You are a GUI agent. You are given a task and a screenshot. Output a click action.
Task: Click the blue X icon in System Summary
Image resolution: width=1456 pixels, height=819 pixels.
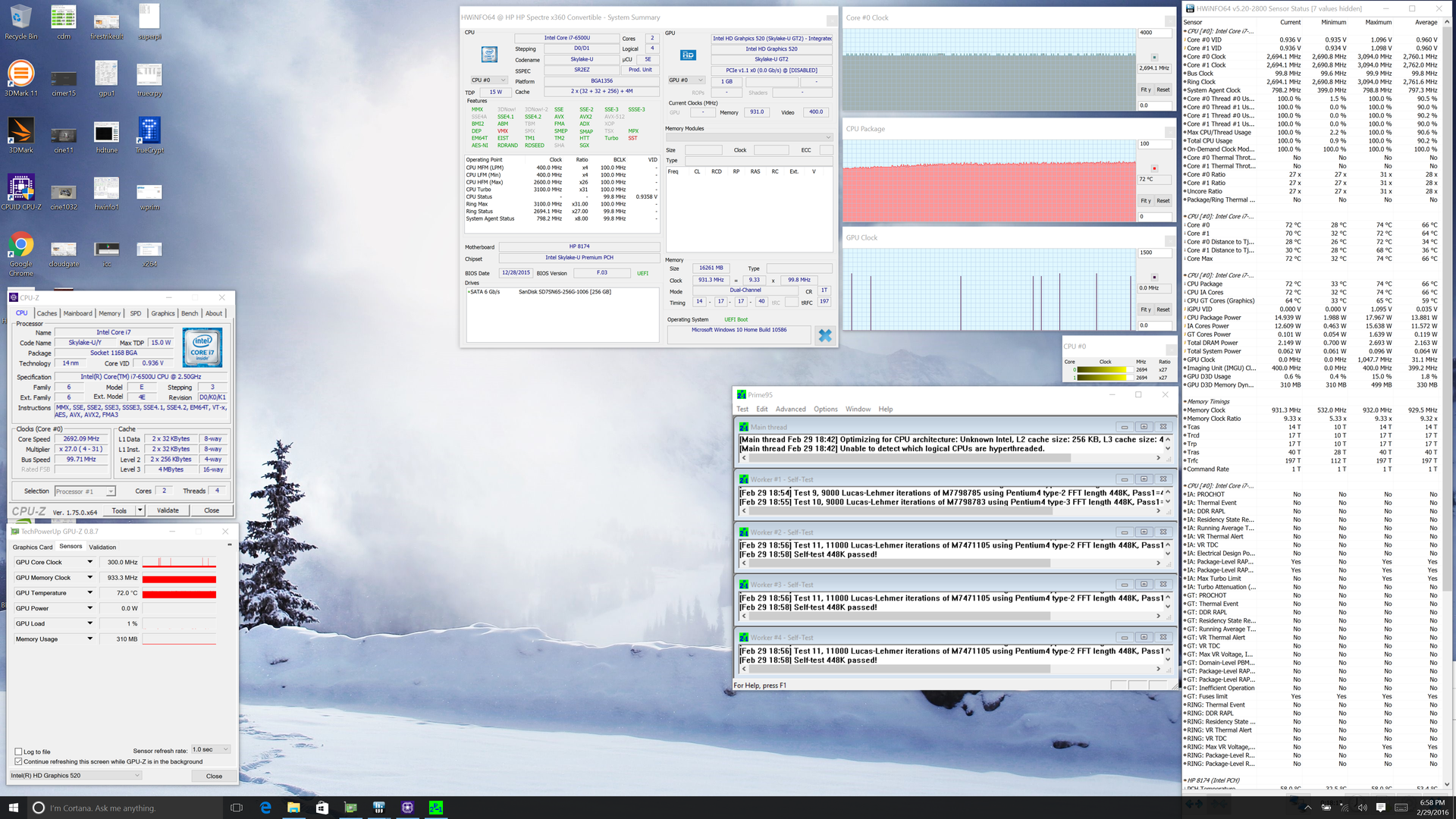825,335
